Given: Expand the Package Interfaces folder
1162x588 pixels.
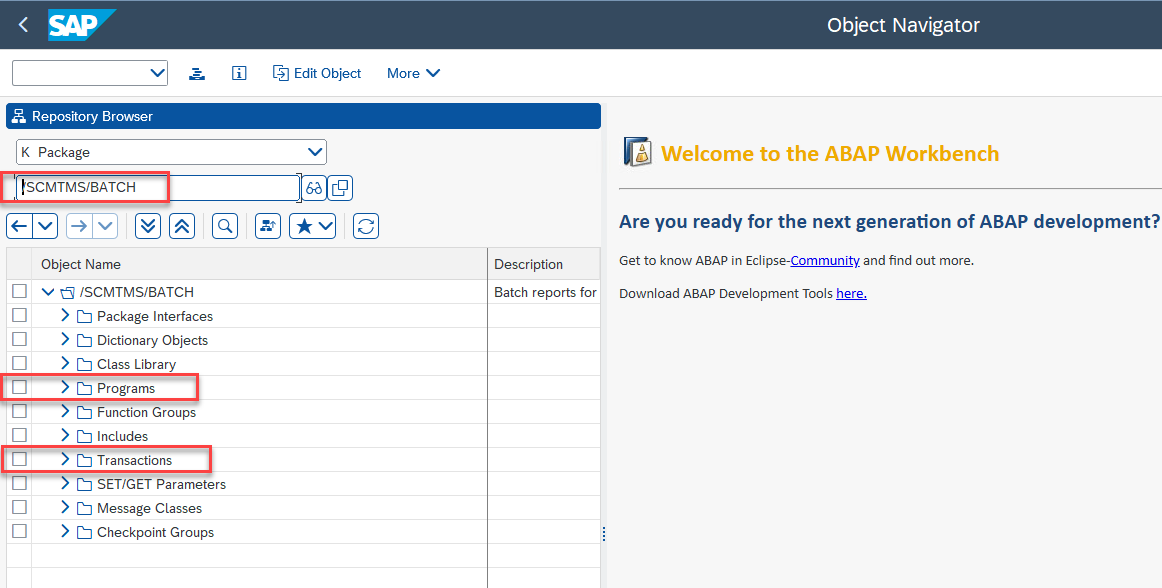Looking at the screenshot, I should click(x=65, y=316).
